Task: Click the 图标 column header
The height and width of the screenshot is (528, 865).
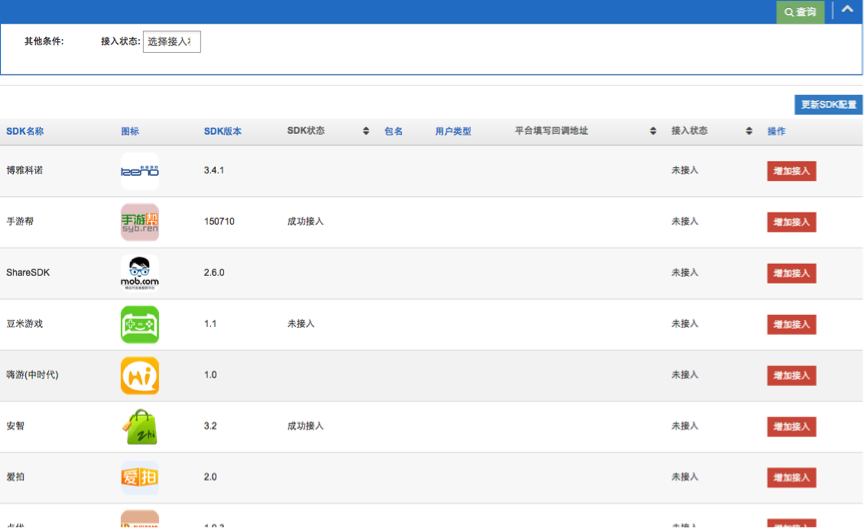Action: coord(130,131)
